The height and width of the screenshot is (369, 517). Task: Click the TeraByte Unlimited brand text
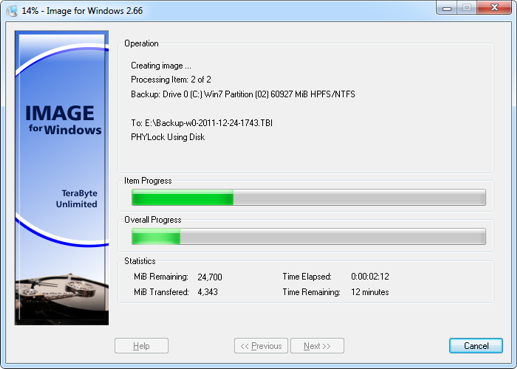pos(77,199)
